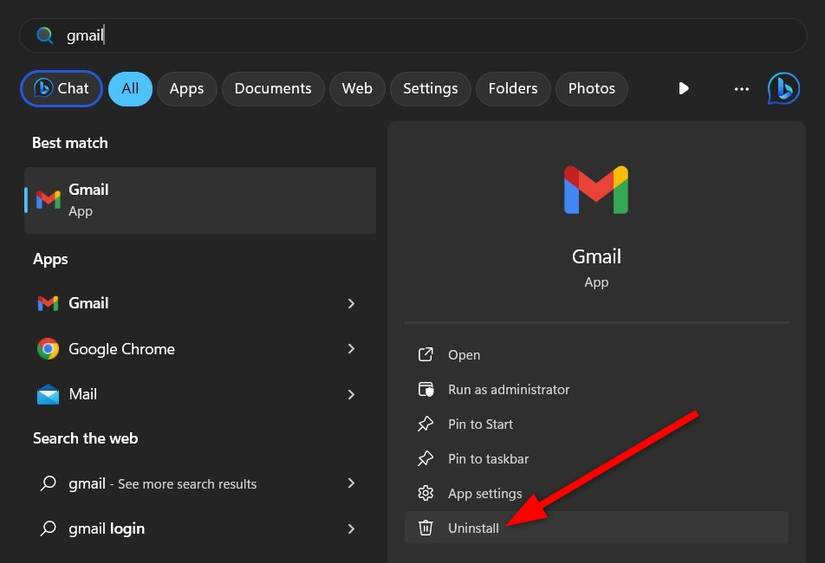Image resolution: width=825 pixels, height=563 pixels.
Task: Switch to the Apps filter tab
Action: click(186, 88)
